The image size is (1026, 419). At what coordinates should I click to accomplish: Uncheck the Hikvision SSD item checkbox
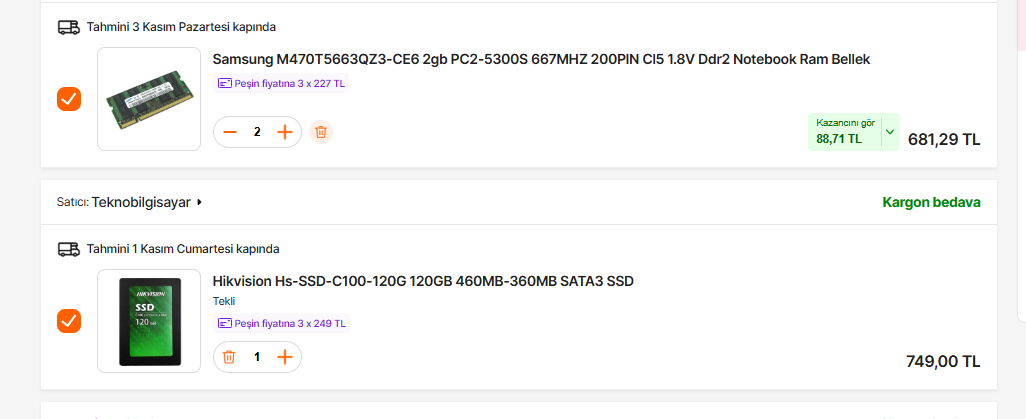coord(69,321)
